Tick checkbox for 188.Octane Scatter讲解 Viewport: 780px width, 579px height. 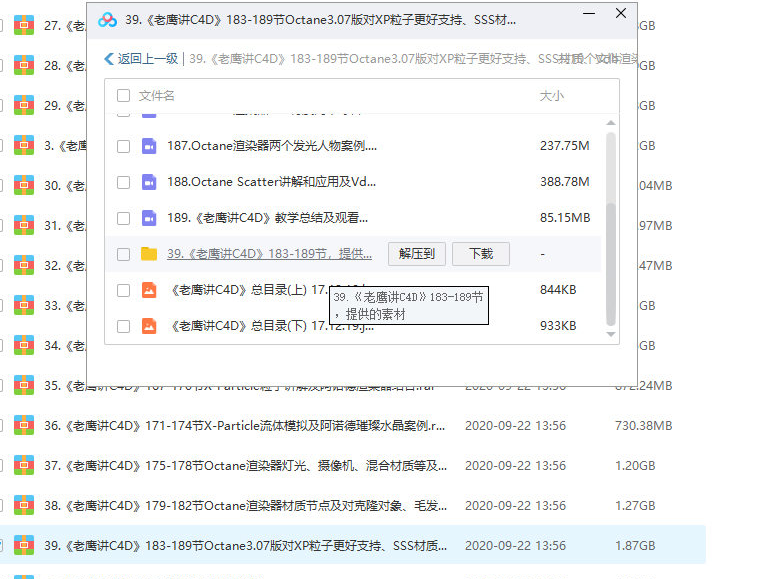(123, 182)
